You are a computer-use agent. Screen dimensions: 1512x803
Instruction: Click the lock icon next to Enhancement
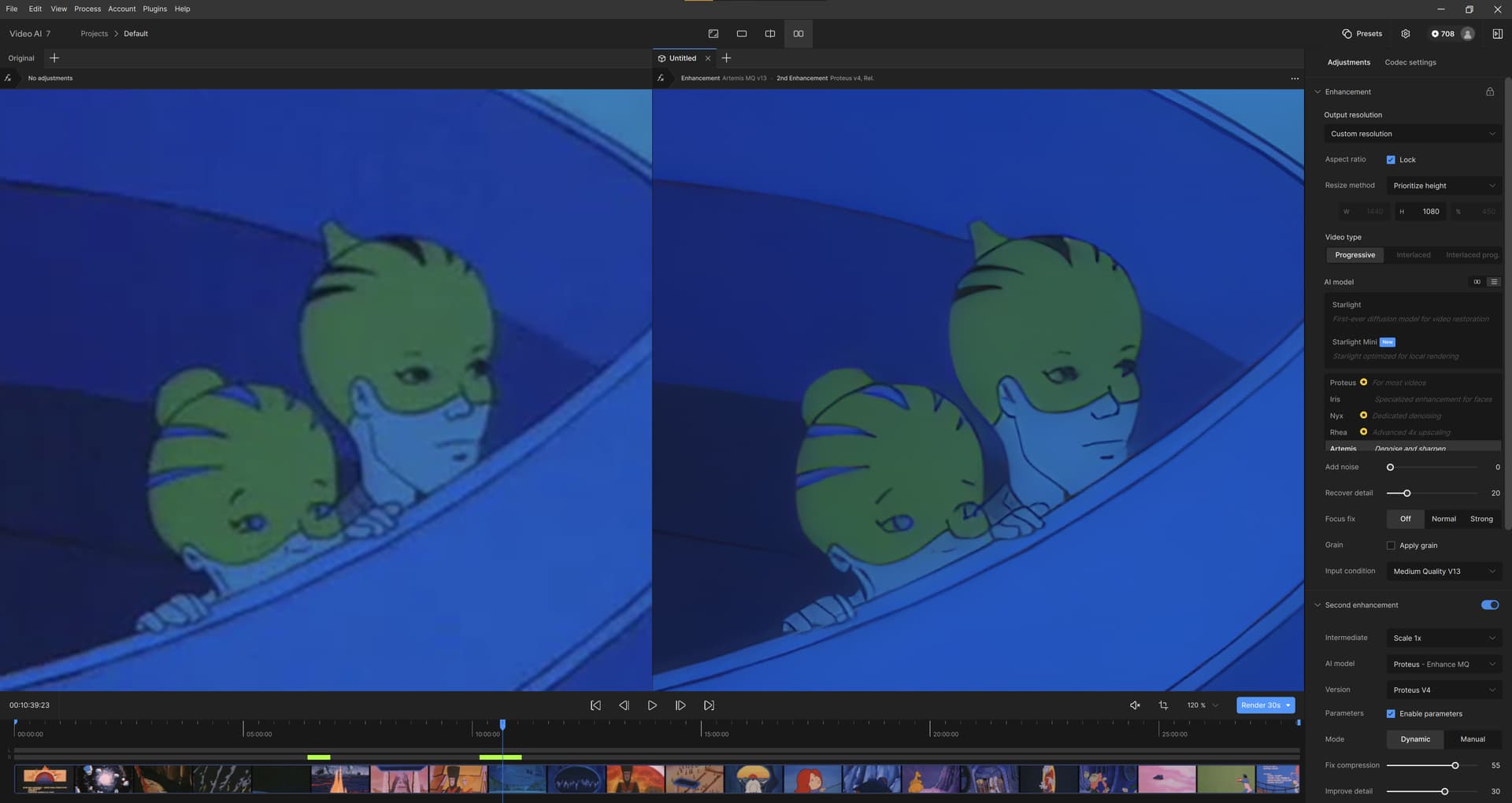(x=1490, y=92)
